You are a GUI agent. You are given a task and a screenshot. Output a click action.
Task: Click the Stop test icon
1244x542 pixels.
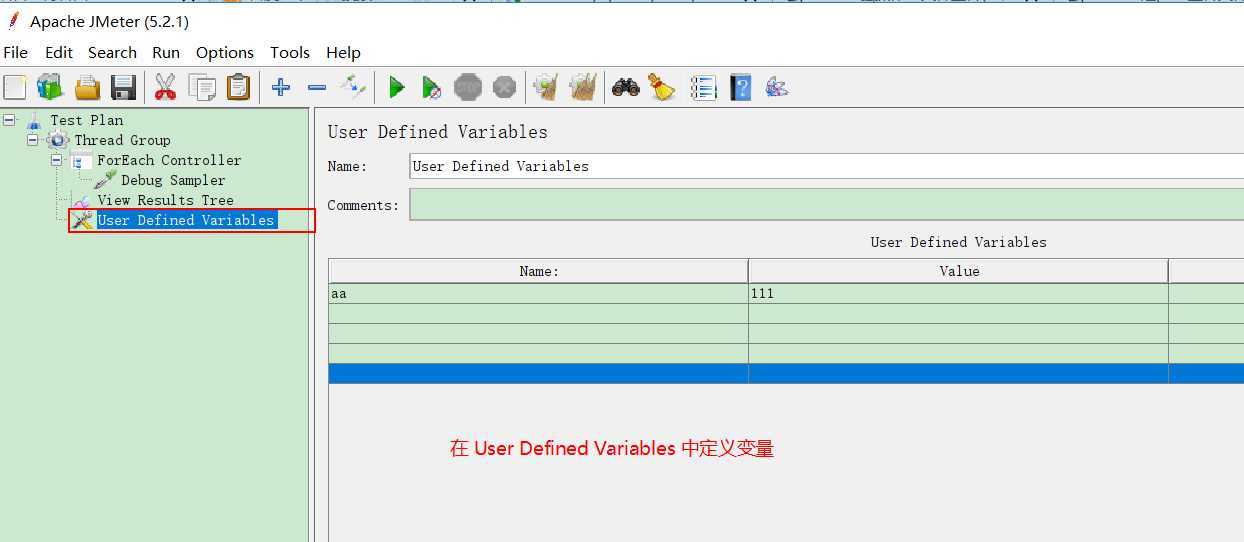pos(468,87)
